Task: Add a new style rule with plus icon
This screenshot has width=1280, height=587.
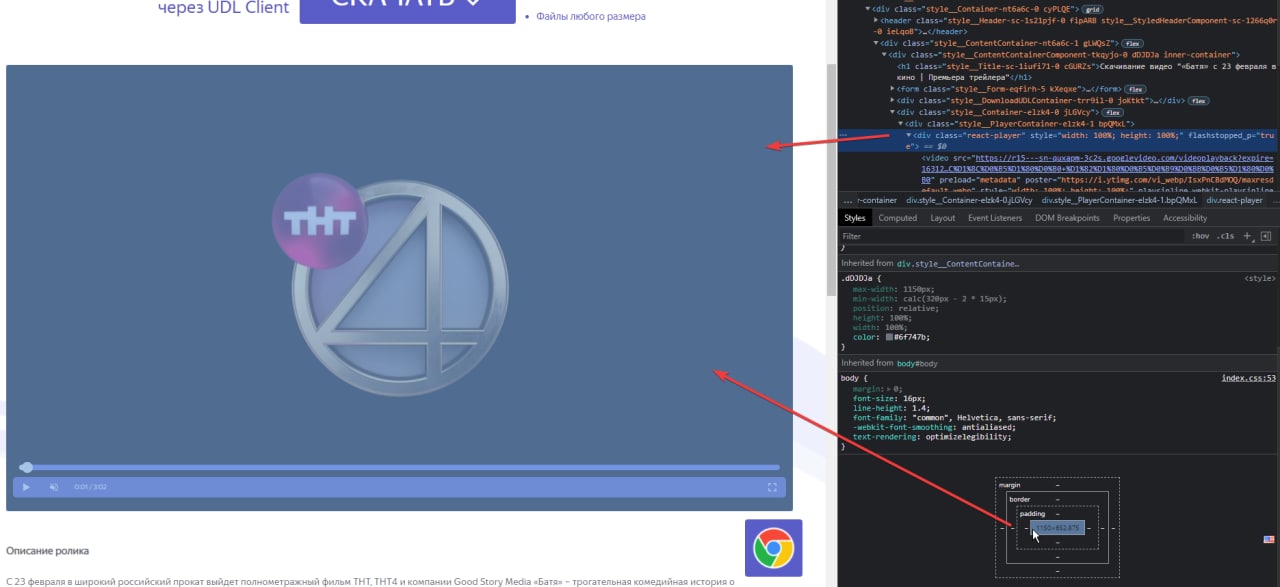Action: click(x=1247, y=236)
